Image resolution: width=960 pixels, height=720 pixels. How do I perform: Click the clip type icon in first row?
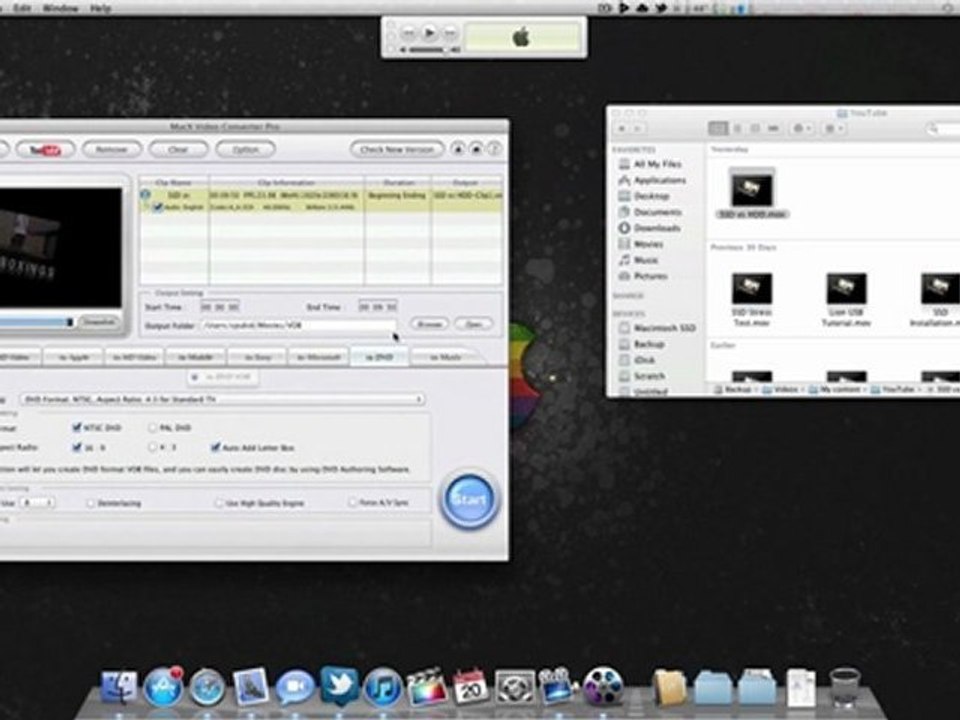coord(145,195)
